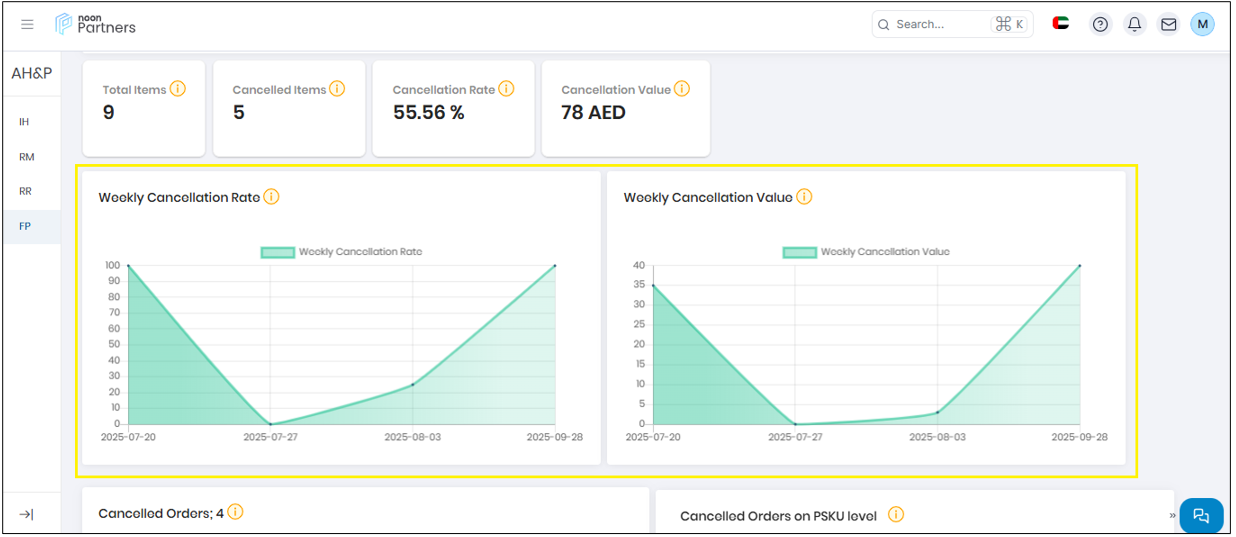Click info icon by Weekly Cancellation Value title
The image size is (1236, 537).
click(804, 197)
